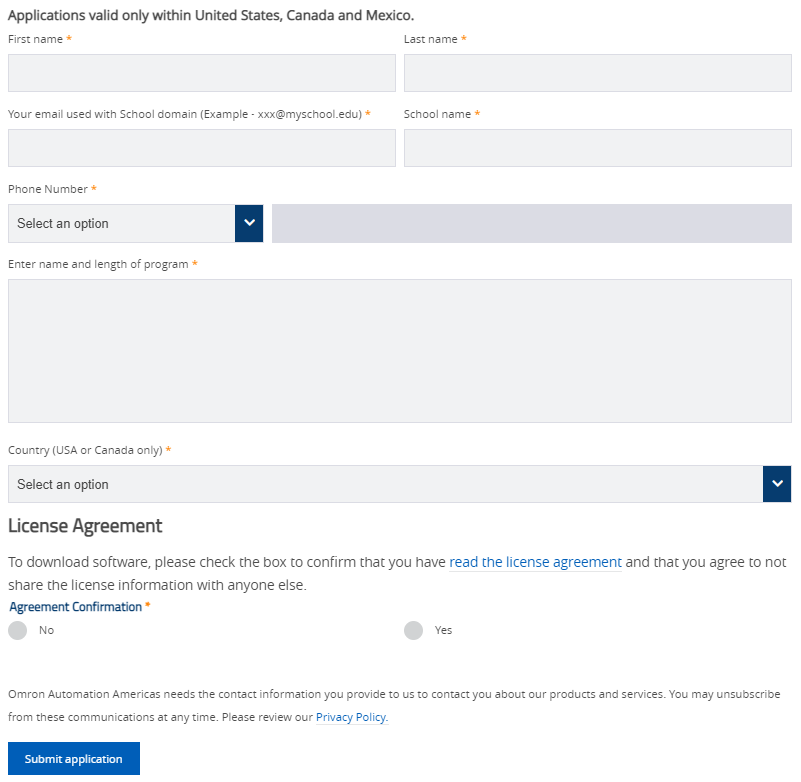Click the phone country code dropdown arrow
The image size is (801, 782).
point(249,223)
